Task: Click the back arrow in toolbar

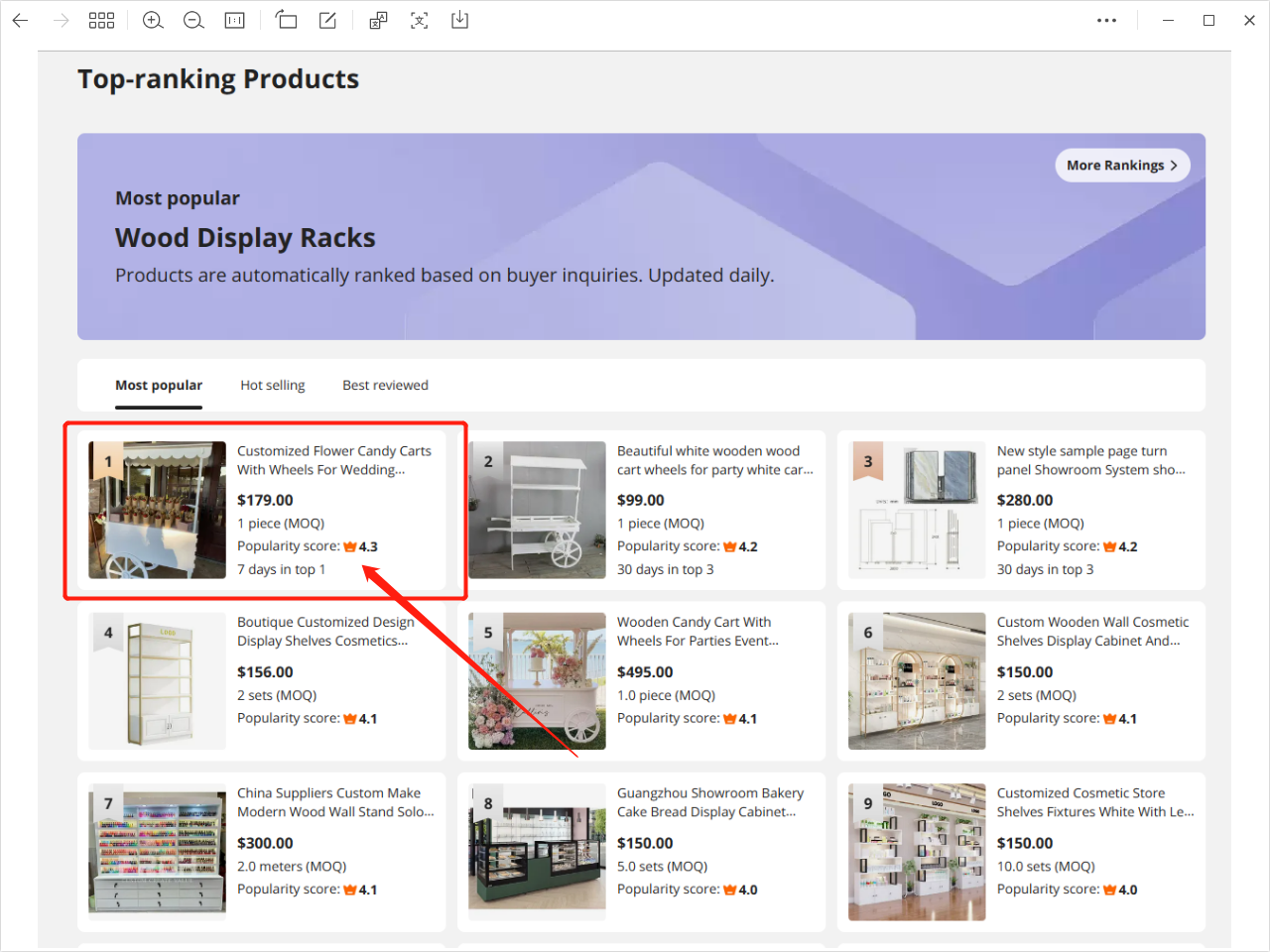Action: (20, 20)
